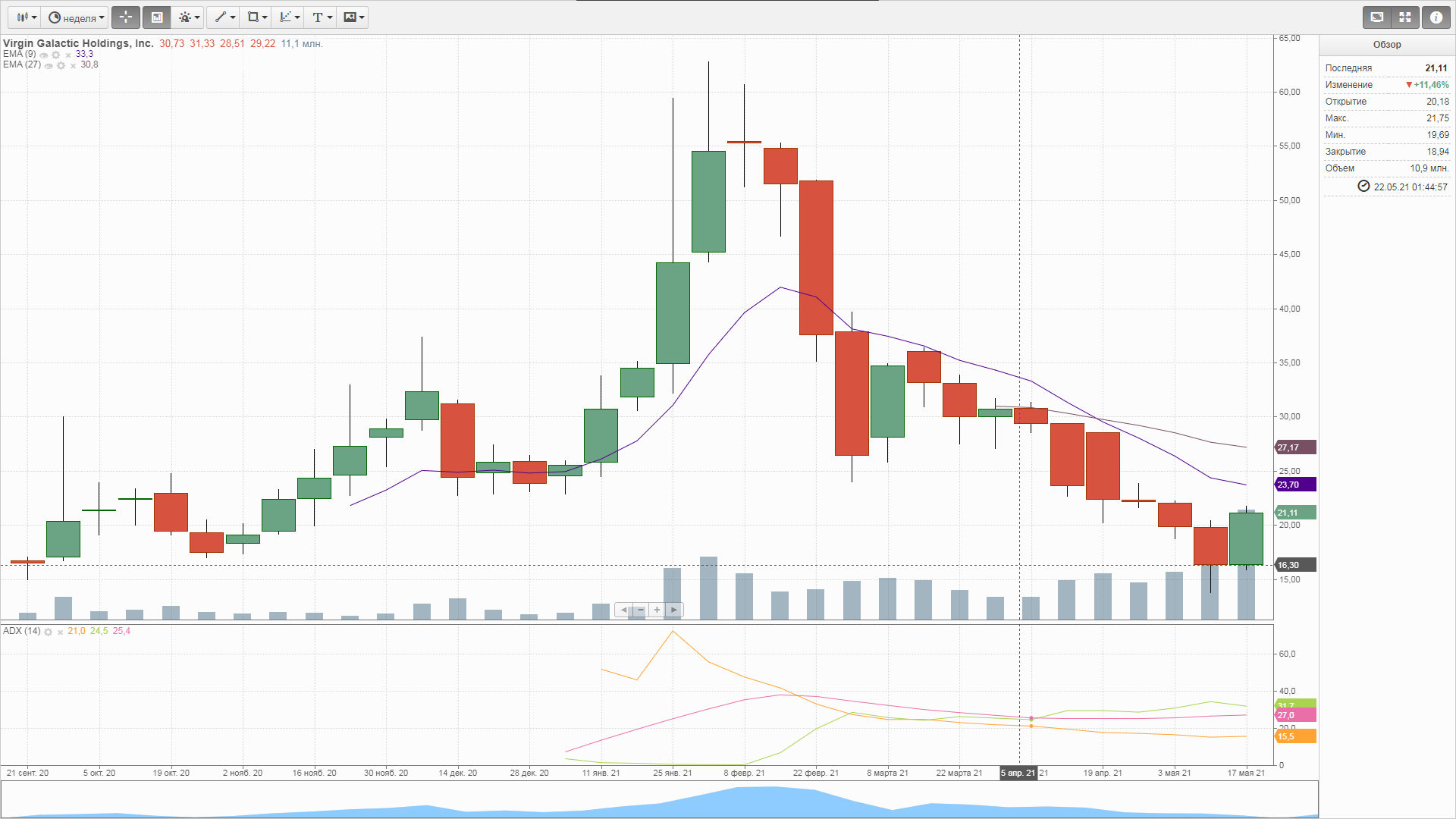Zoom in with the plus button
The image size is (1456, 819).
657,610
